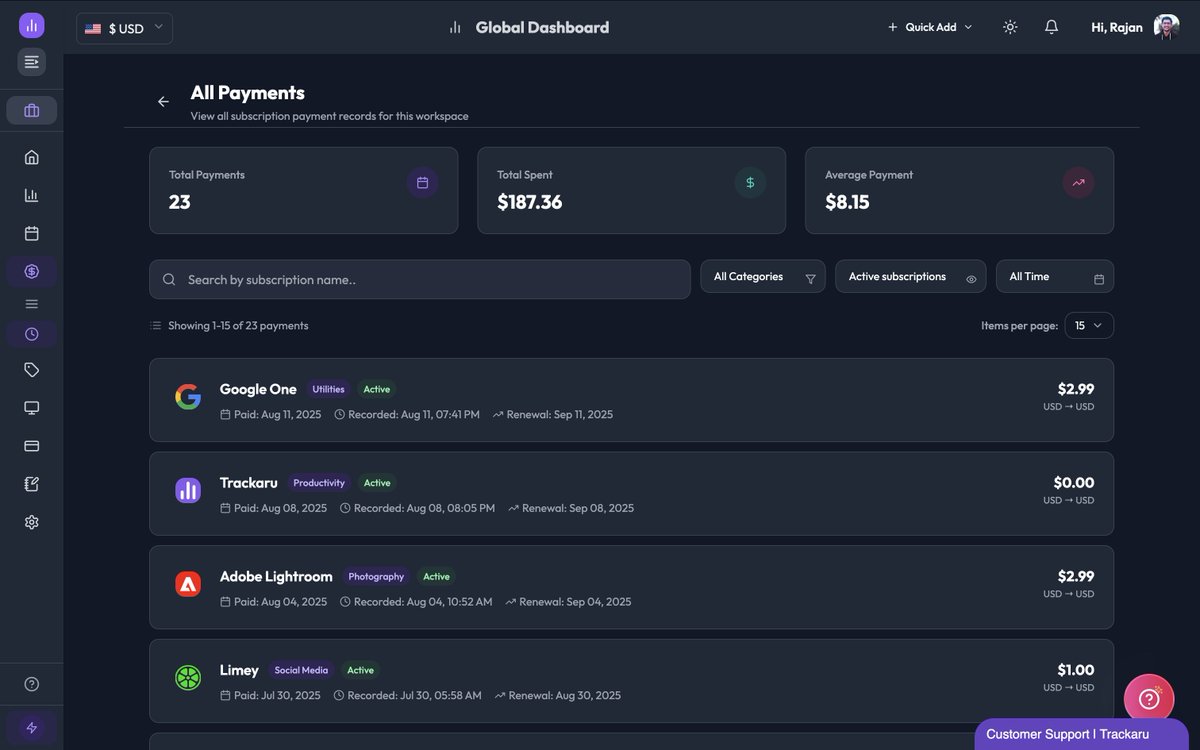The height and width of the screenshot is (750, 1200).
Task: Click the Adobe Lightroom logo
Action: click(188, 584)
